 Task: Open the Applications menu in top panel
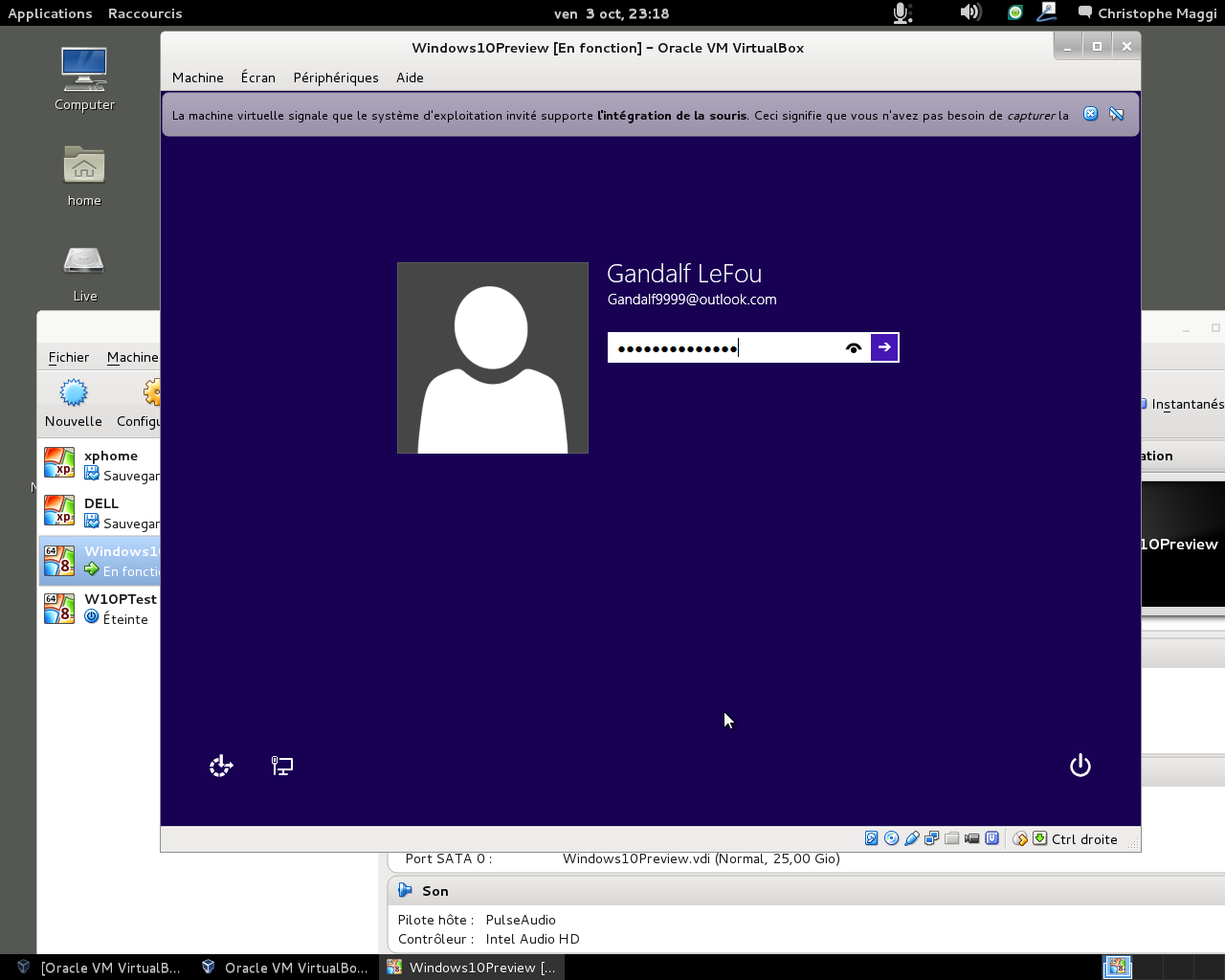tap(50, 13)
